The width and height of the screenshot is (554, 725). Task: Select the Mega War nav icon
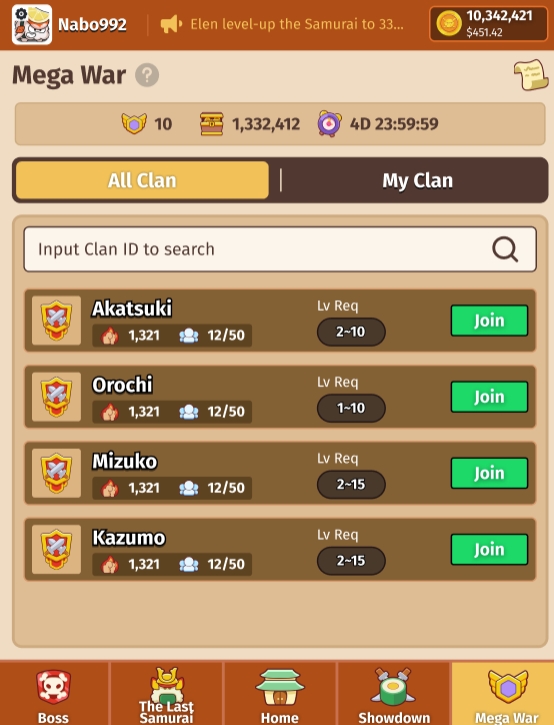pos(507,687)
